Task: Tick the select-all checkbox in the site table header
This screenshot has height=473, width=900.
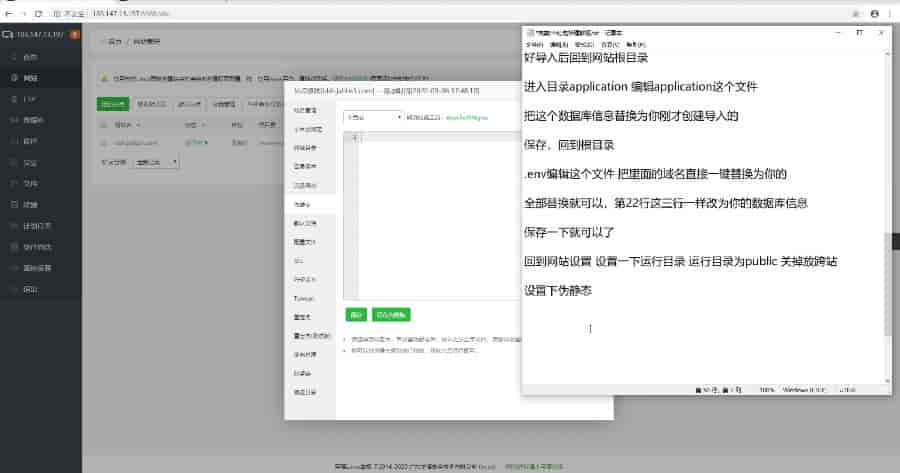Action: [103, 125]
